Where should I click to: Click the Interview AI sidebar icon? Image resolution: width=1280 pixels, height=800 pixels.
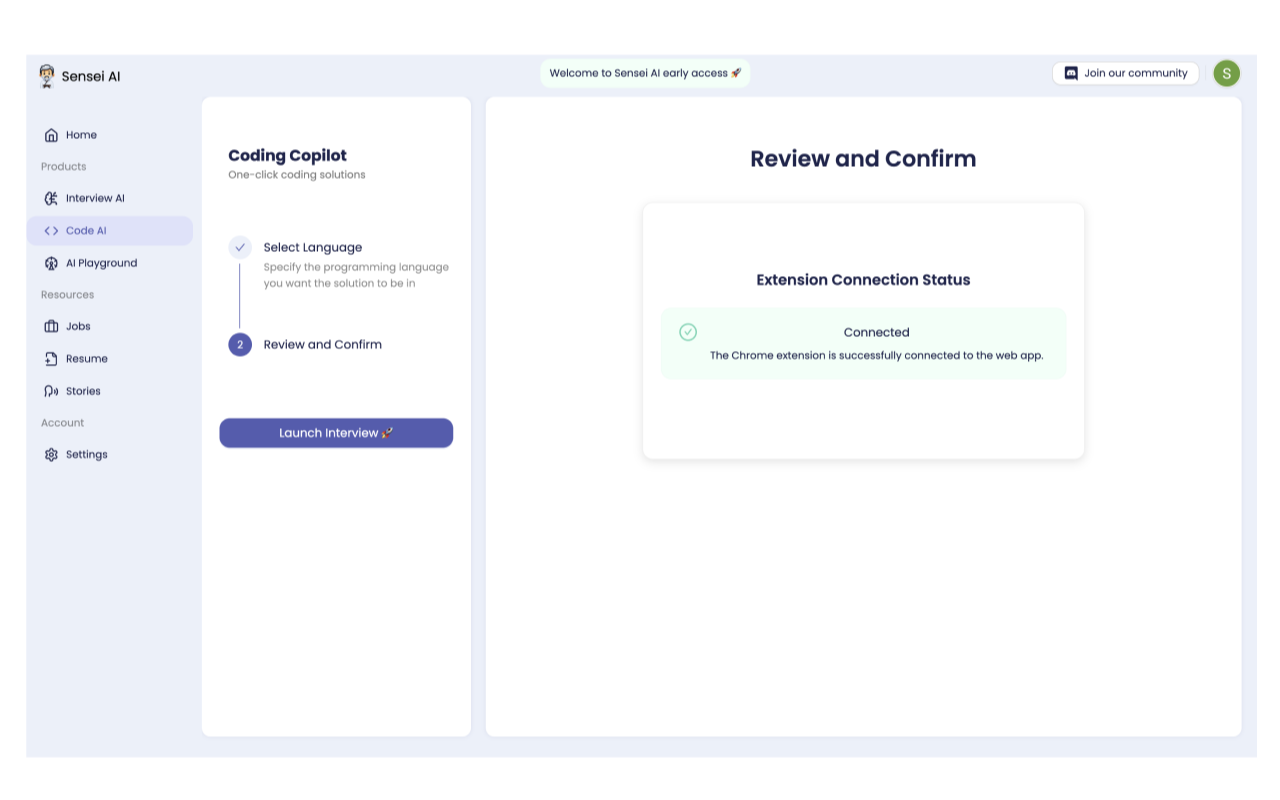pyautogui.click(x=51, y=198)
